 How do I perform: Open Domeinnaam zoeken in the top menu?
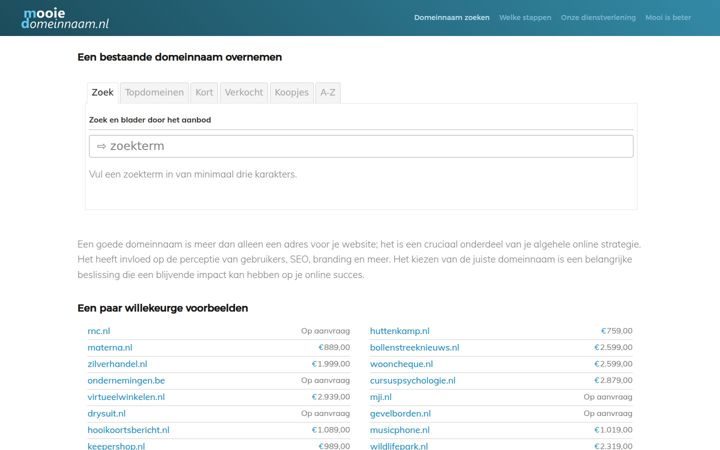[x=451, y=17]
